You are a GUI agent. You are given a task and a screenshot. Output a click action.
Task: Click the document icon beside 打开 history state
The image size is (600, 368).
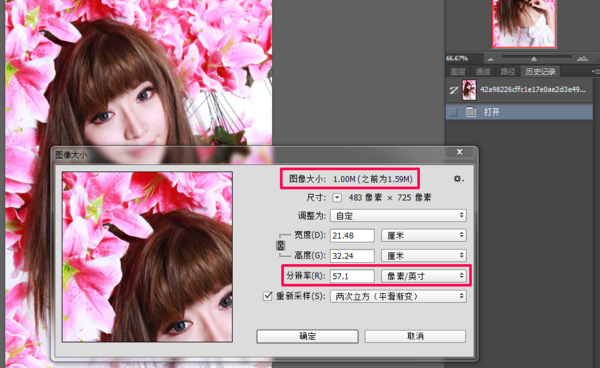coord(471,112)
